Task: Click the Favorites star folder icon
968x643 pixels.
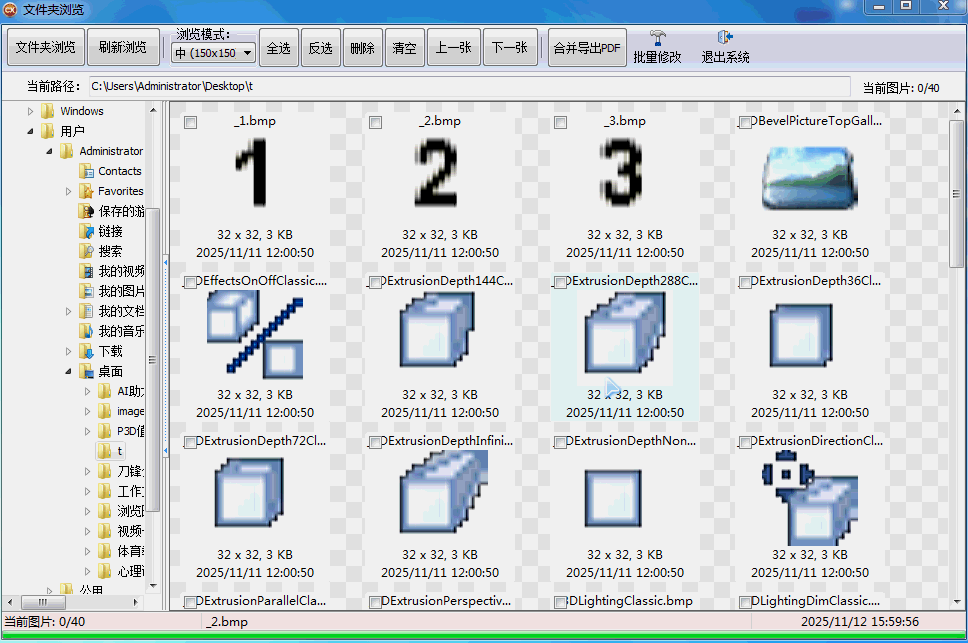Action: pos(86,191)
